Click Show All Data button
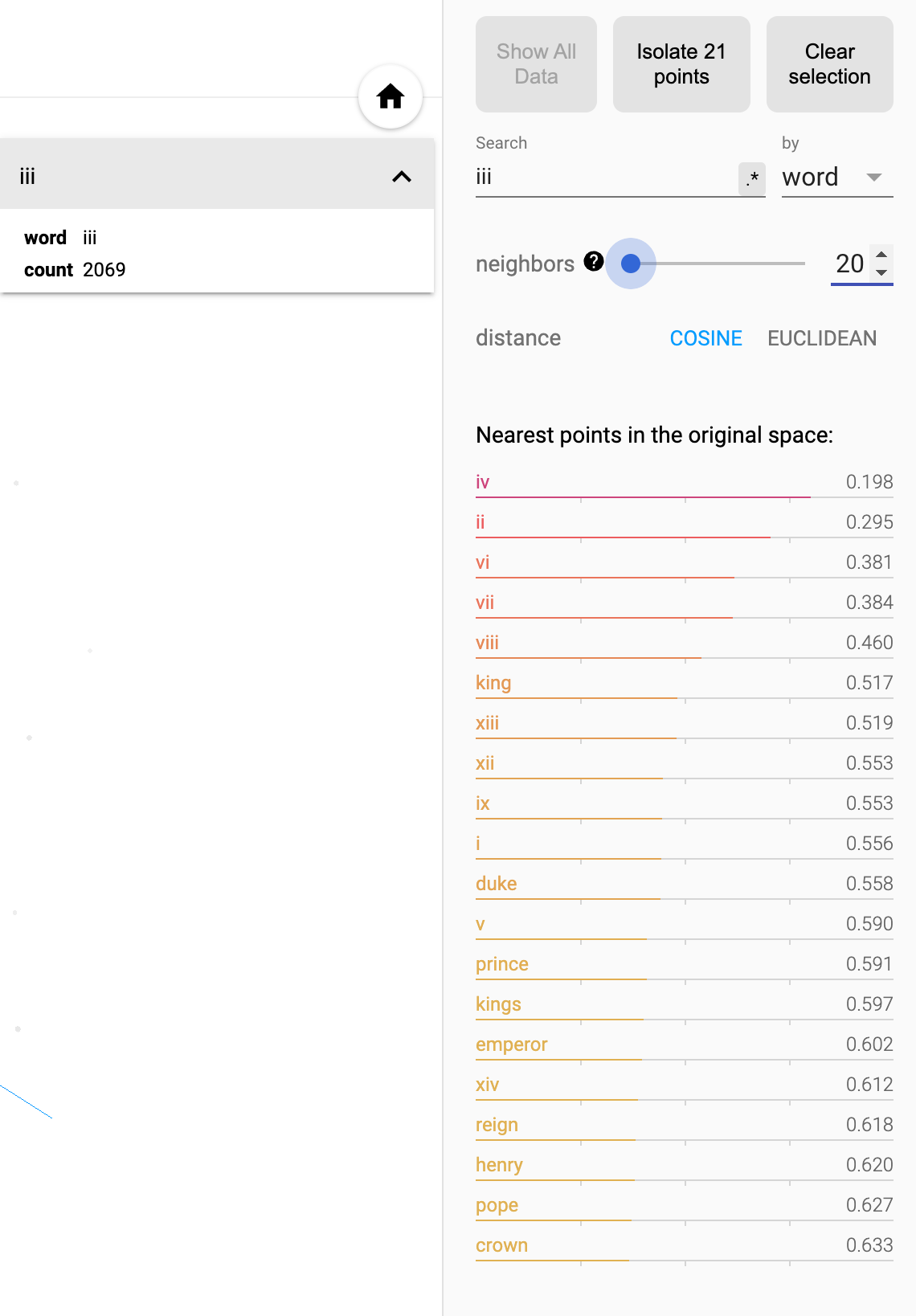Image resolution: width=916 pixels, height=1316 pixels. point(536,64)
